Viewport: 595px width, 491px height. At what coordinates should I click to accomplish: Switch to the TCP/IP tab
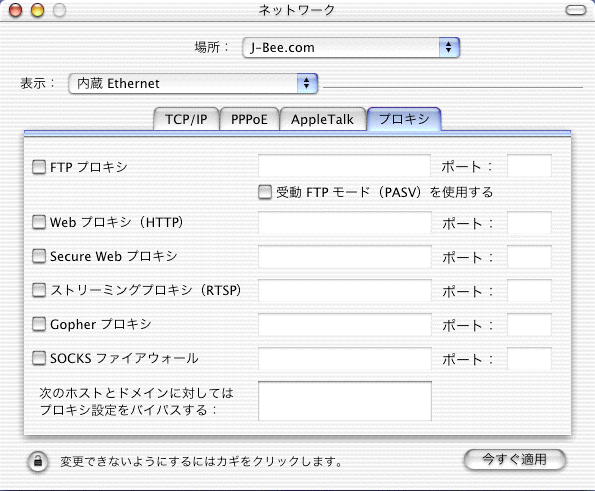point(186,120)
